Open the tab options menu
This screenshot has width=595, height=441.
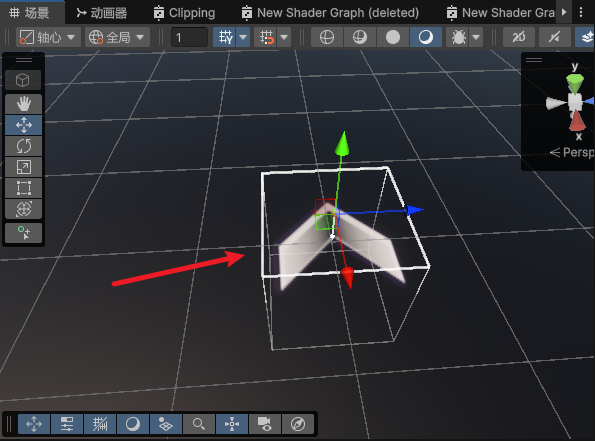click(x=581, y=12)
